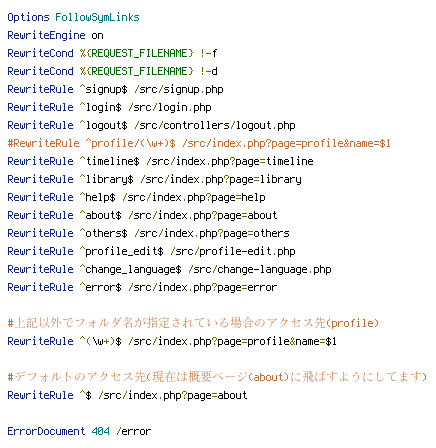Click the ^library$ pattern
This screenshot has width=436, height=448.
(106, 180)
